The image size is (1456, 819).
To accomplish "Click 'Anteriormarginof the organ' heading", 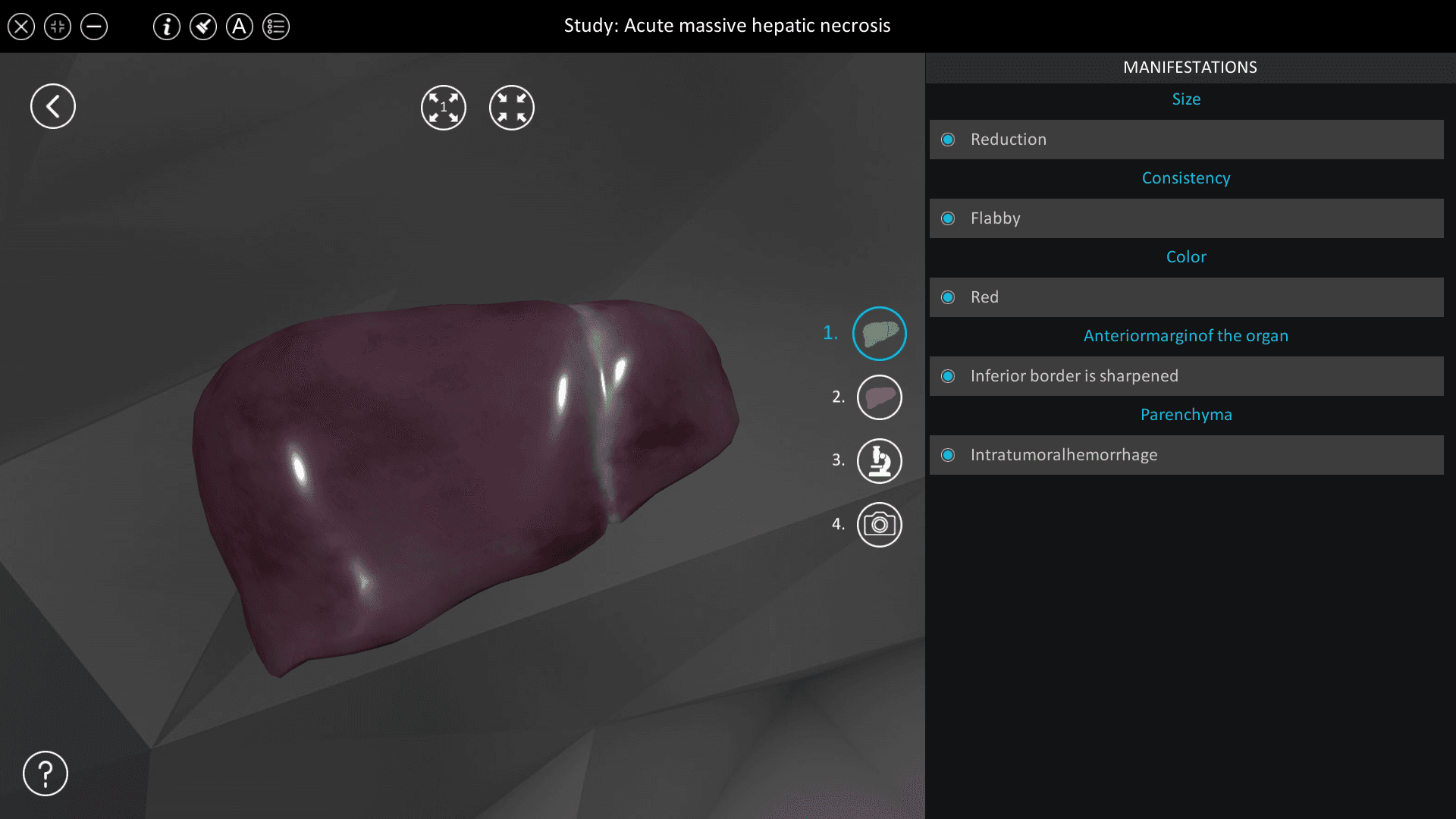I will point(1186,336).
